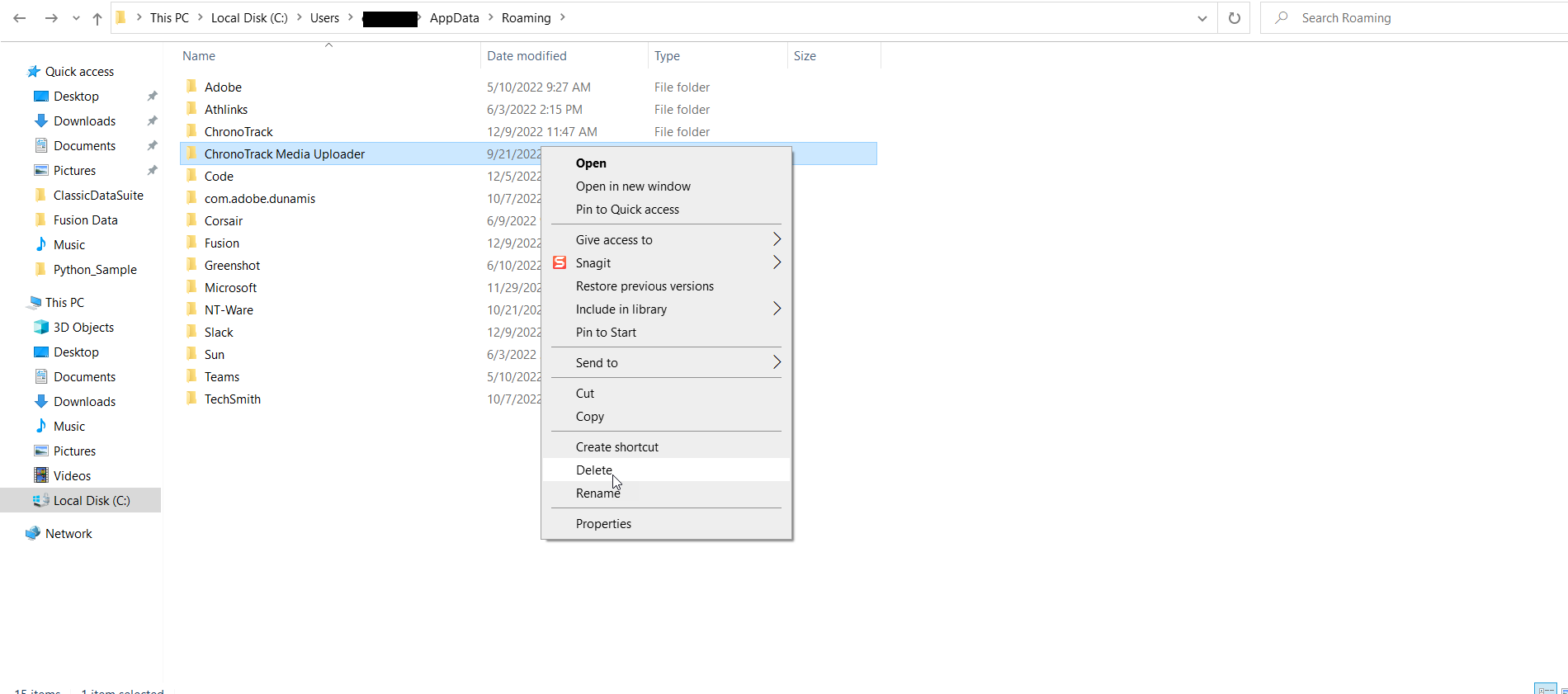The image size is (1568, 694).
Task: Open the recent locations dropdown arrow
Action: click(76, 18)
